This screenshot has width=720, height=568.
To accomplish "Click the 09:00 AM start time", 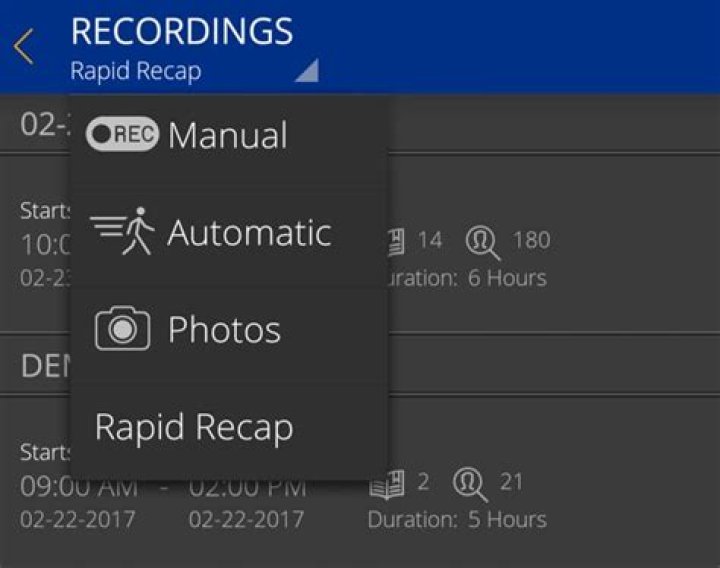I will coord(79,487).
